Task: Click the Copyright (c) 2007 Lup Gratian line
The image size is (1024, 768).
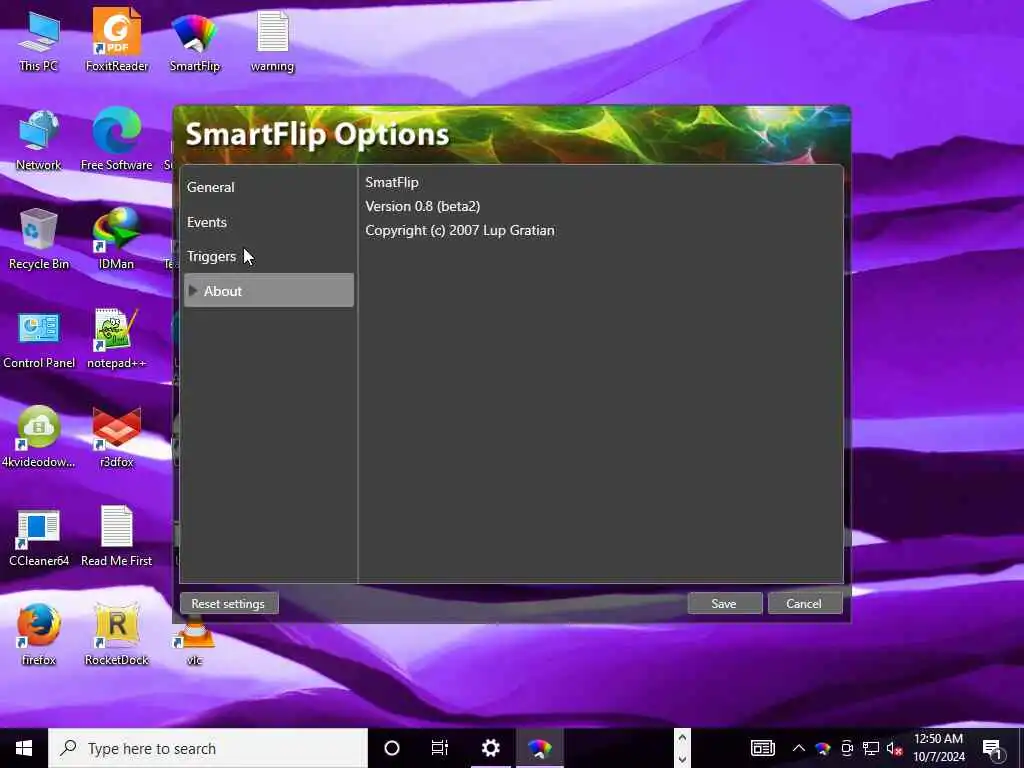Action: (x=460, y=231)
